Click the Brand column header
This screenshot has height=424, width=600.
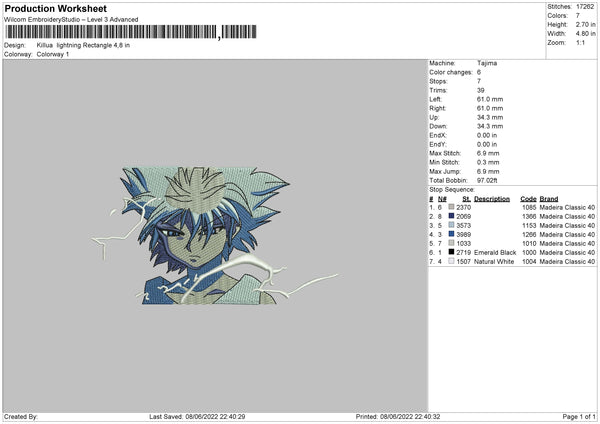click(549, 199)
